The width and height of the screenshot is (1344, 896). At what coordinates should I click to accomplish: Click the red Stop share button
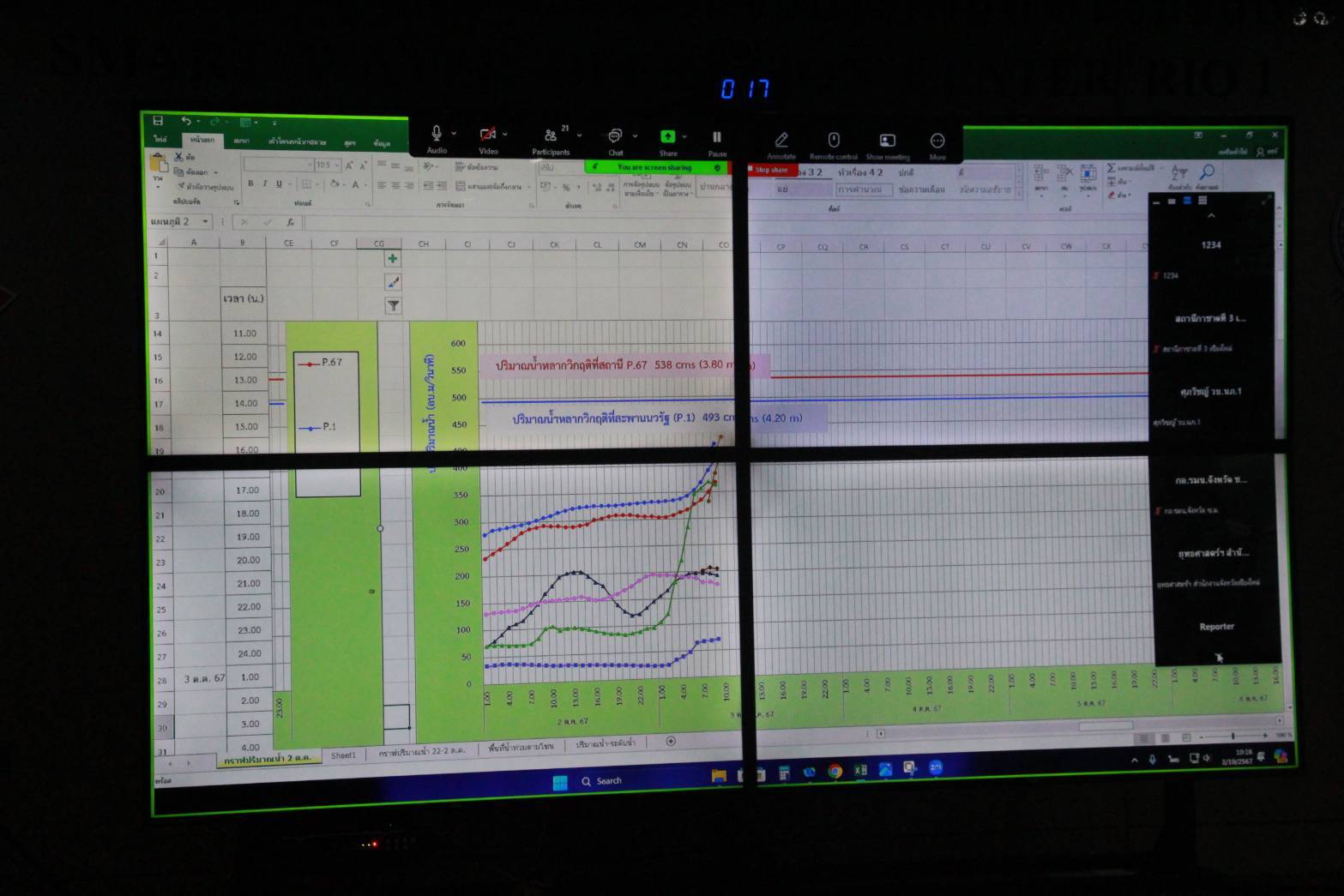click(772, 170)
